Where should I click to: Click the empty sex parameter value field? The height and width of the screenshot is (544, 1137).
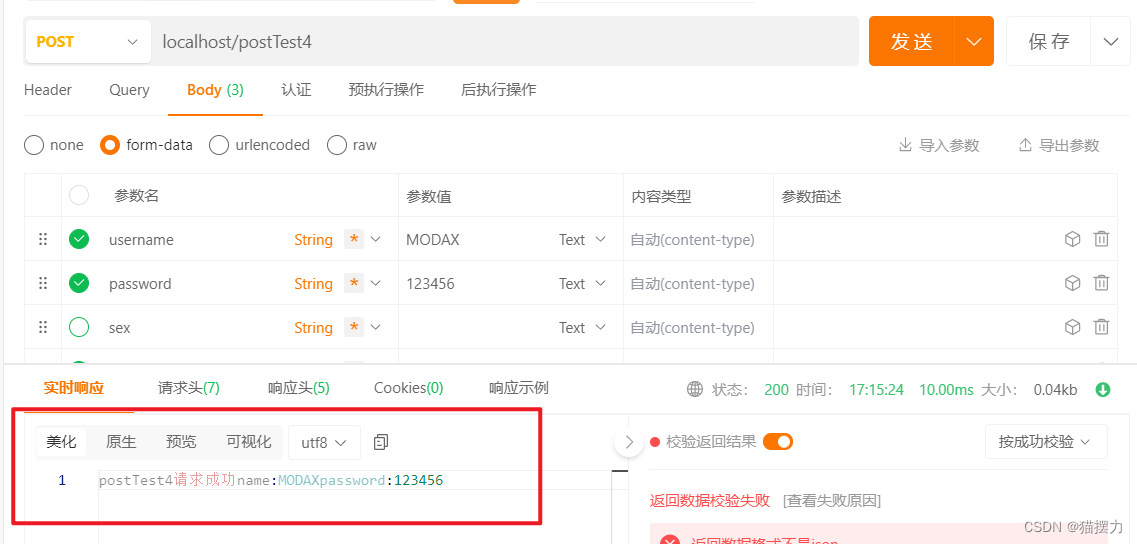coord(477,328)
